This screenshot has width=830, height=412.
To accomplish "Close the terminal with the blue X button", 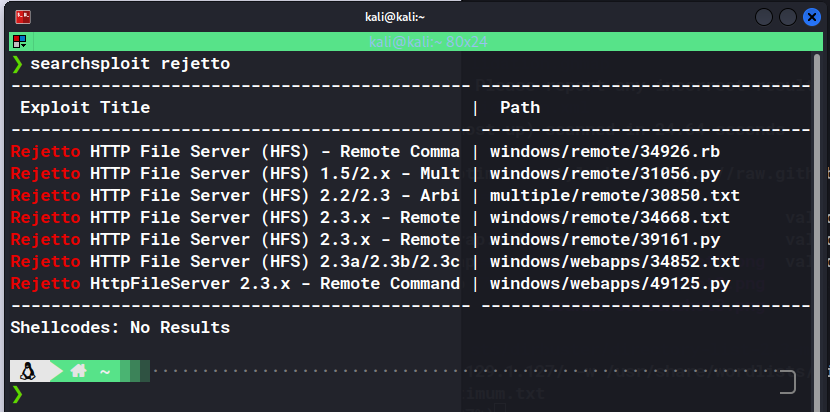I will [811, 17].
